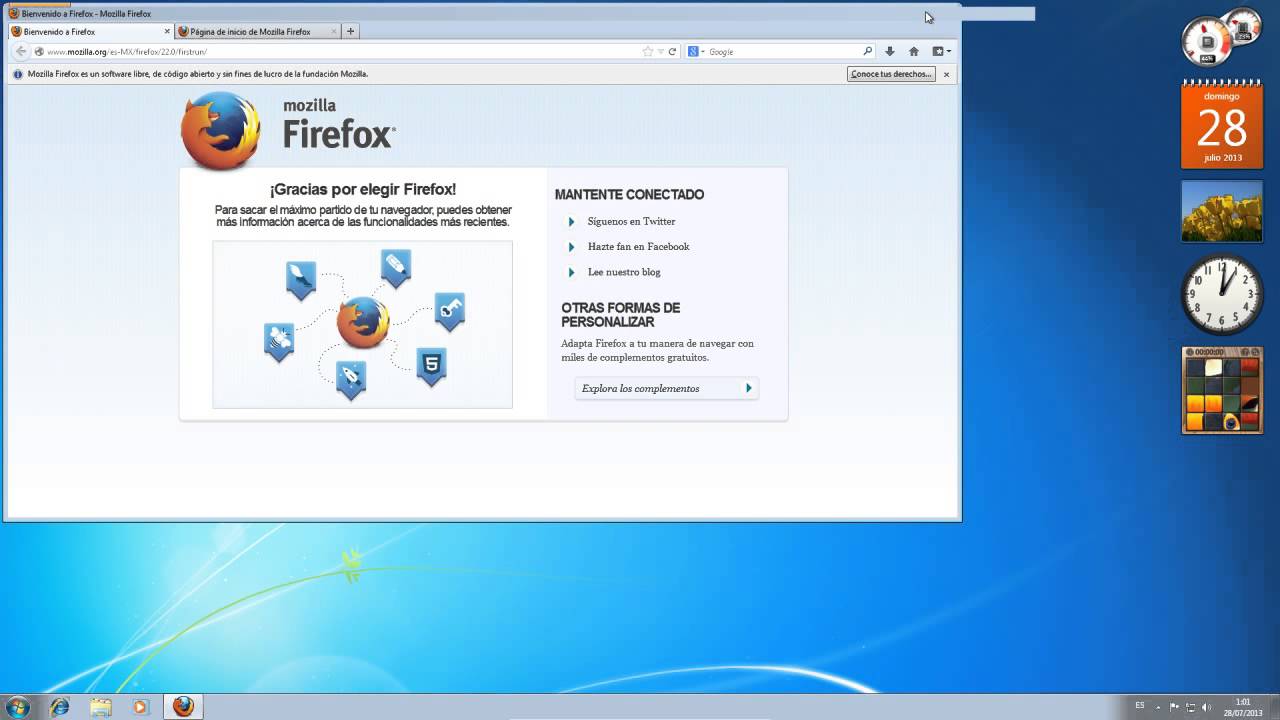Open the Google search engine dropdown
Screen dimensions: 1280x720
coord(696,51)
